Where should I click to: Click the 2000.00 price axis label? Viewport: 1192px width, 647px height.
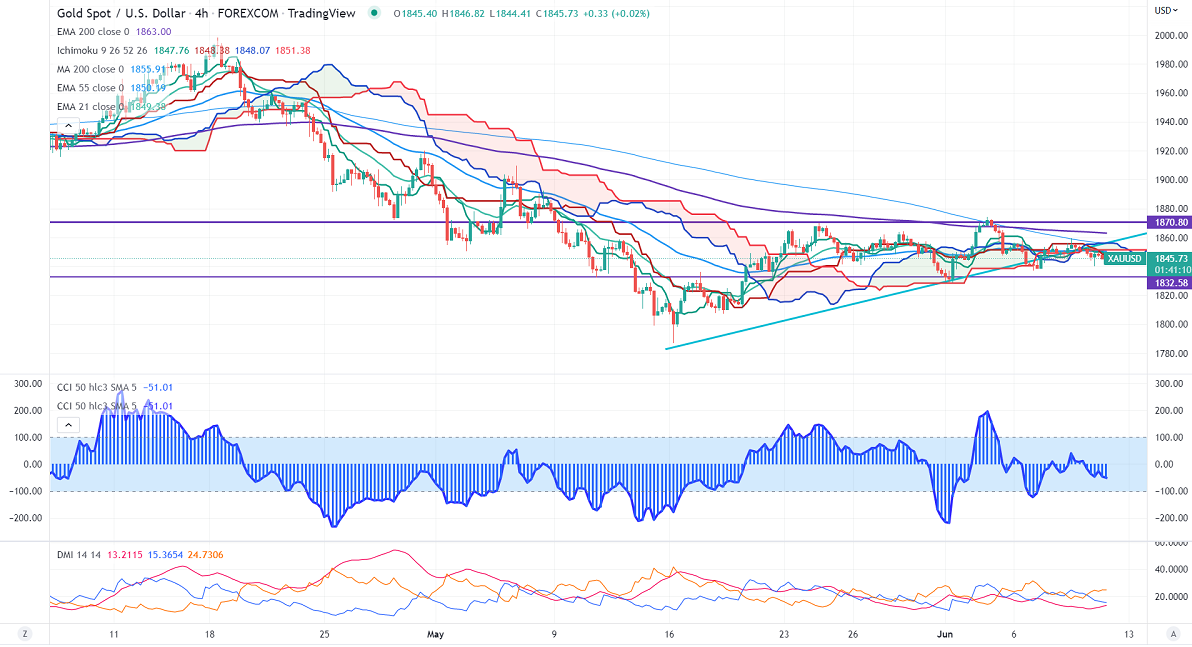click(1171, 36)
